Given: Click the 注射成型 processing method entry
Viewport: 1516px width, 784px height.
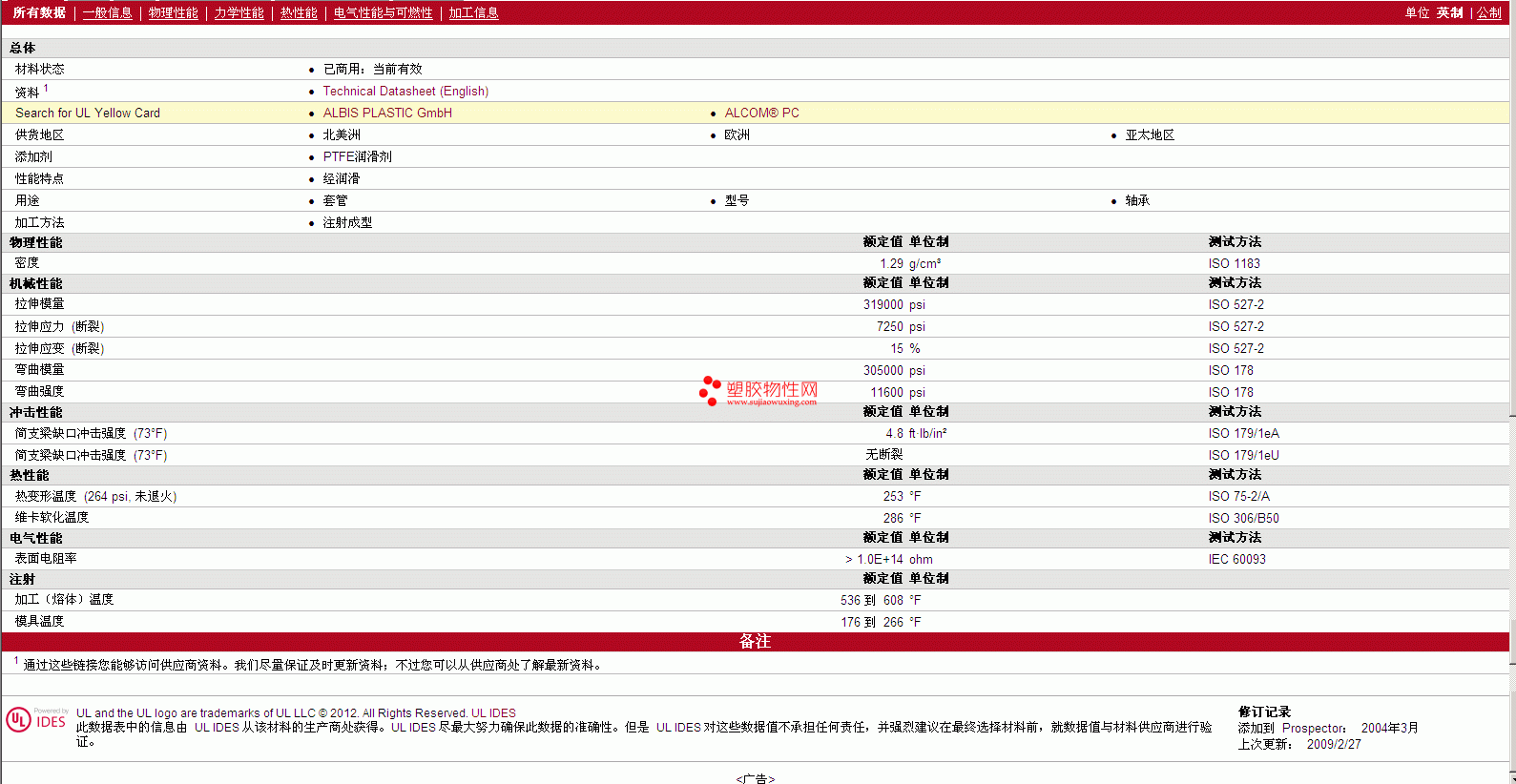Looking at the screenshot, I should (x=347, y=223).
